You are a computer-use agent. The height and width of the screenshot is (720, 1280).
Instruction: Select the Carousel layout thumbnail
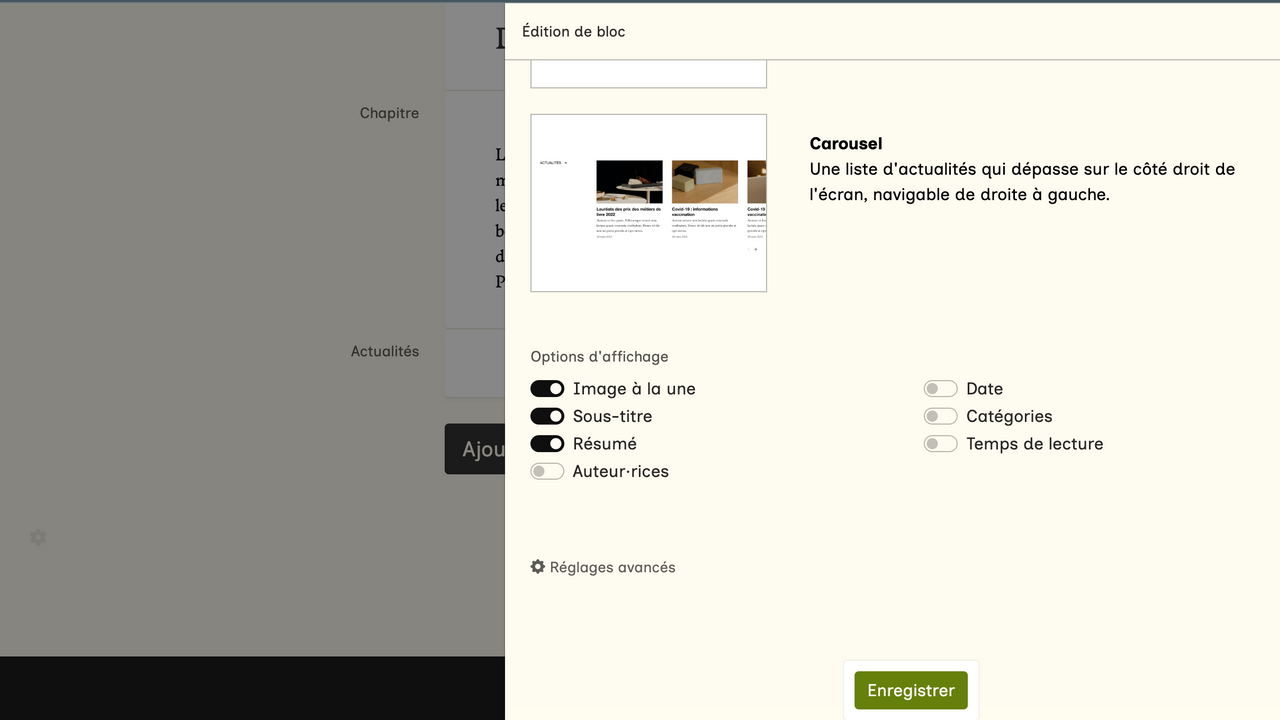coord(648,203)
